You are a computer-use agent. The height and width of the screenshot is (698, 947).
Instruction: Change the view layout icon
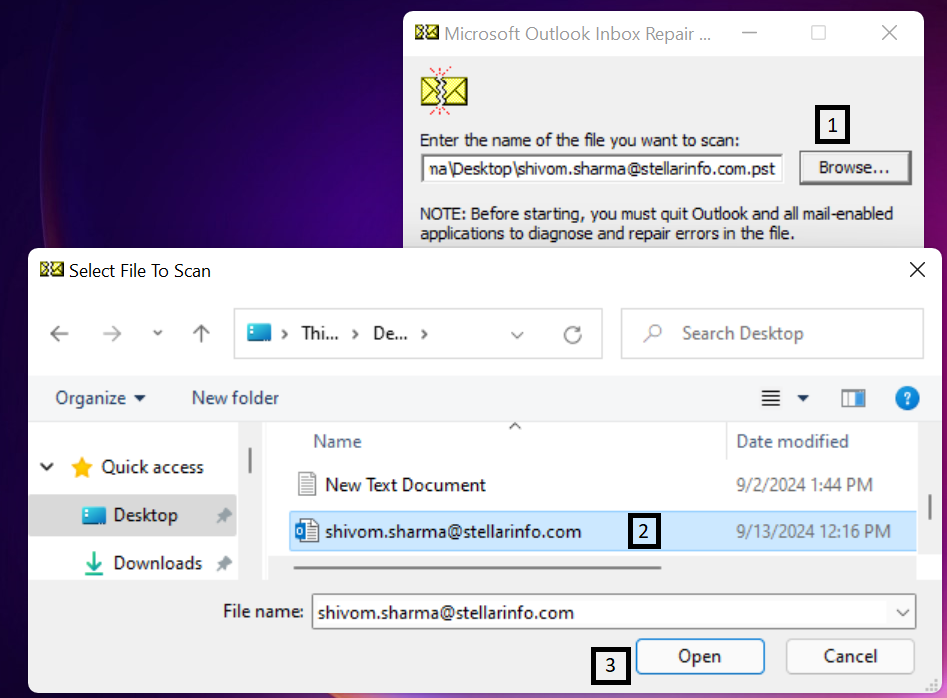[x=771, y=398]
